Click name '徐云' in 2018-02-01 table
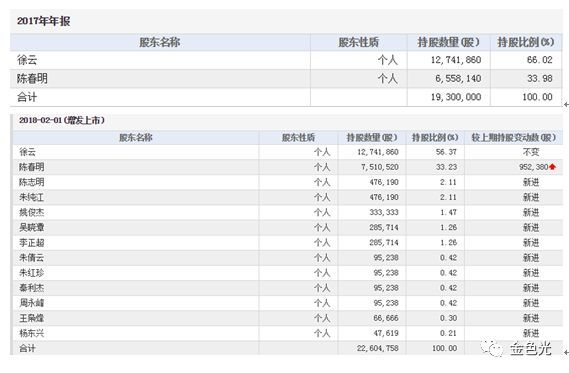The width and height of the screenshot is (569, 373). [28, 152]
